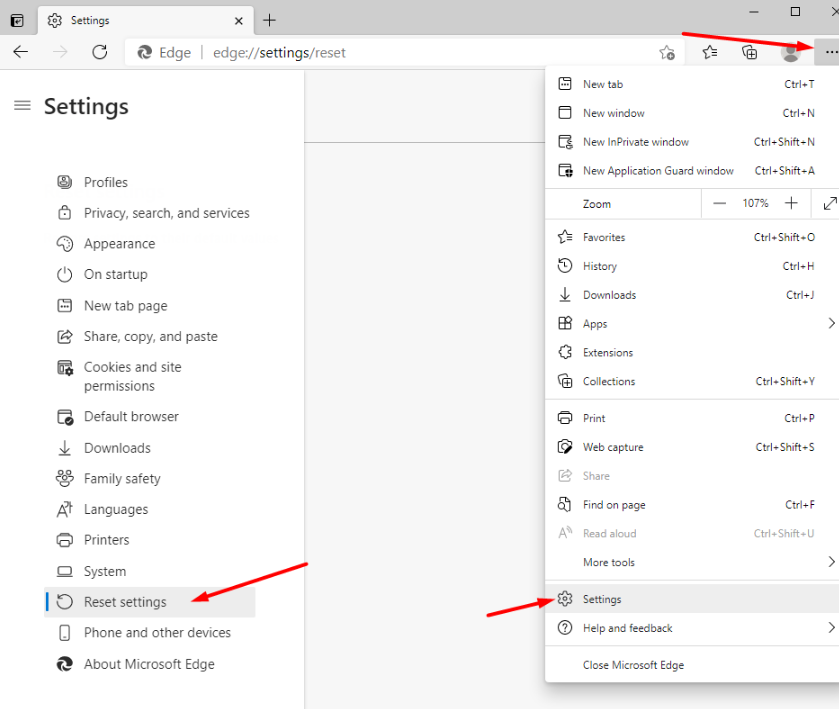Refresh the page
This screenshot has height=709, width=839.
[x=100, y=52]
